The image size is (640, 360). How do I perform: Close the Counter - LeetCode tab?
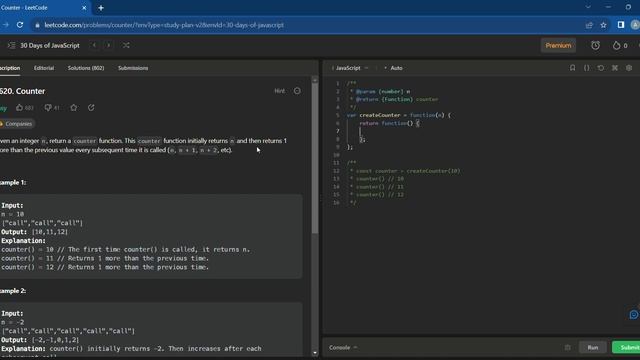84,8
